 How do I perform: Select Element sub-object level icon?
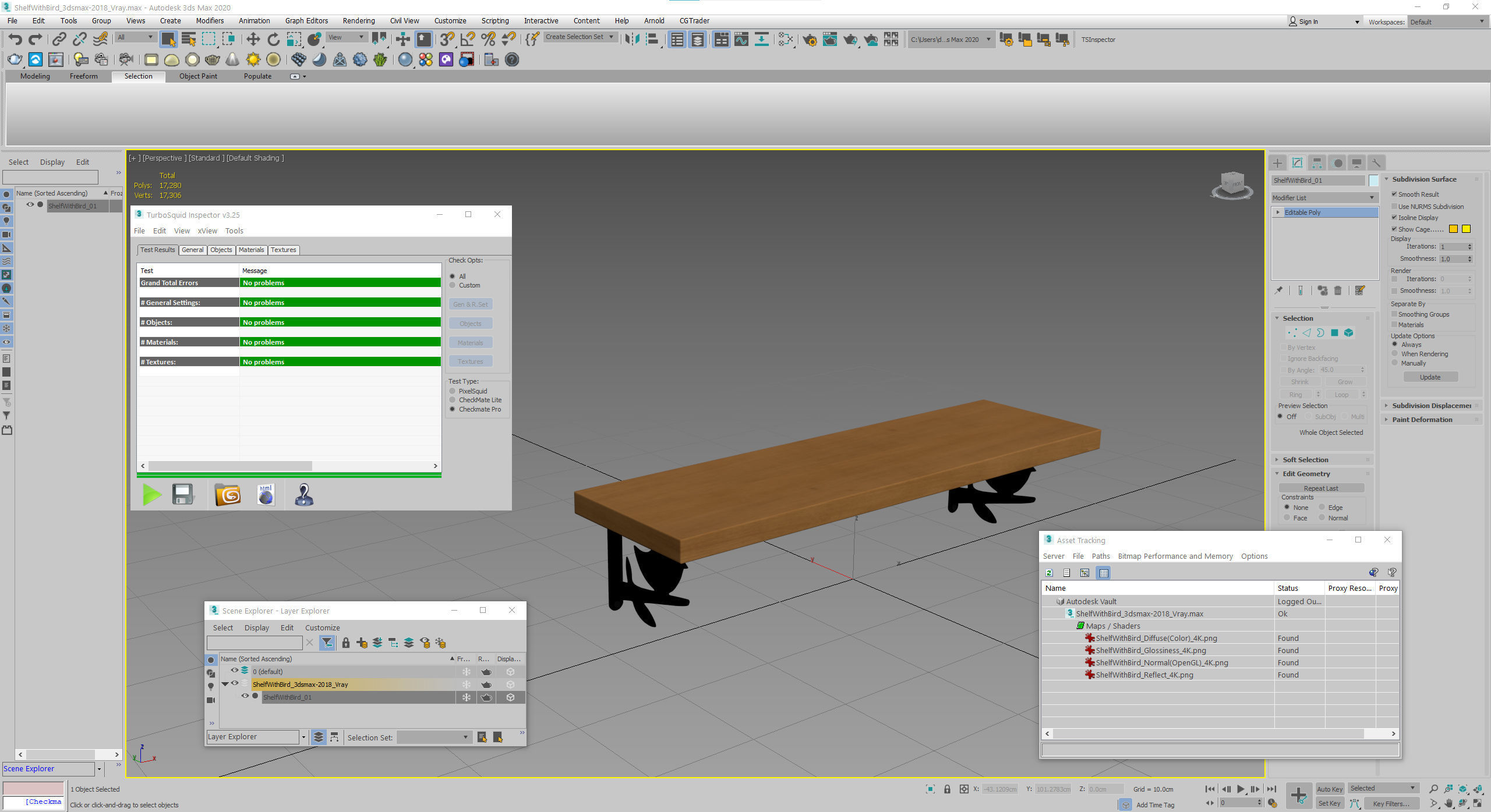pyautogui.click(x=1348, y=333)
